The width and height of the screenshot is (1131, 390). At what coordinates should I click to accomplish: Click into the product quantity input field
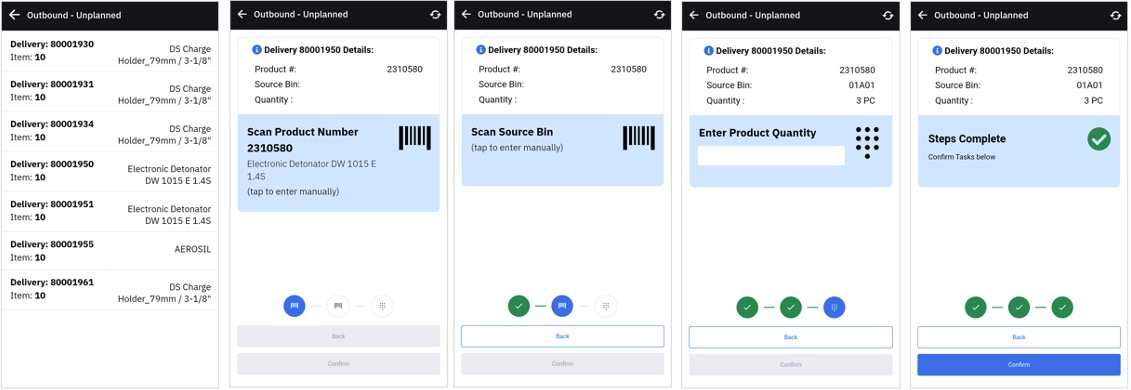pos(771,156)
